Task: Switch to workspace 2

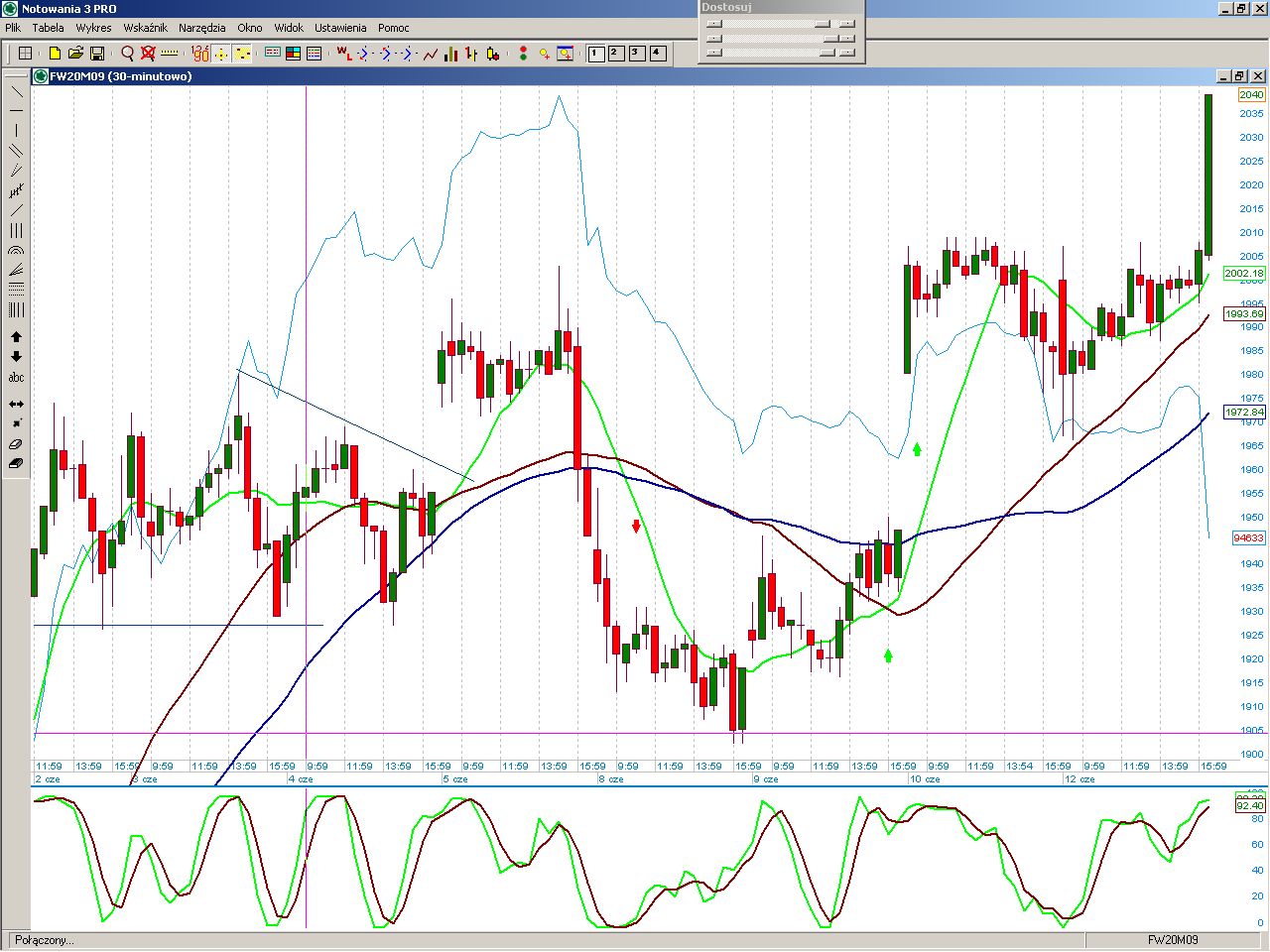Action: [x=616, y=54]
